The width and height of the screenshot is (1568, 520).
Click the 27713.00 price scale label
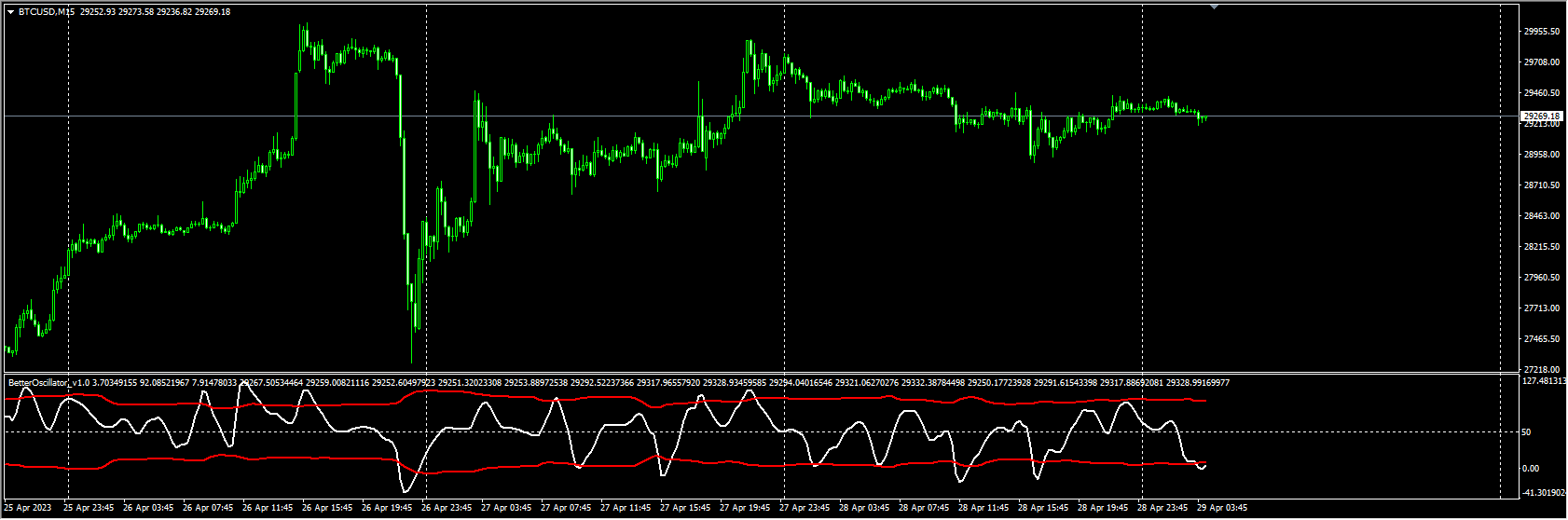[1541, 308]
